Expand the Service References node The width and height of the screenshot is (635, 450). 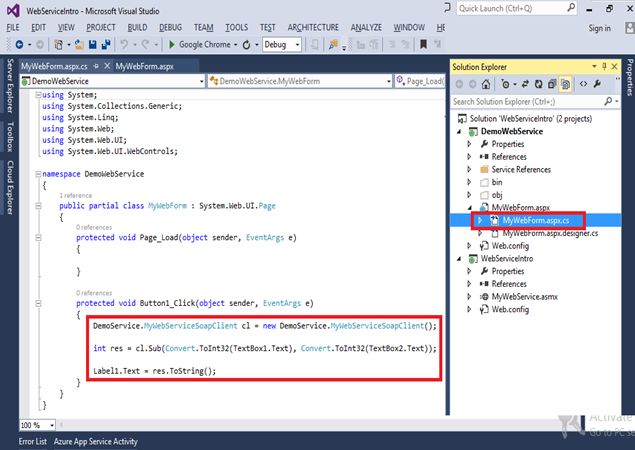pyautogui.click(x=469, y=169)
